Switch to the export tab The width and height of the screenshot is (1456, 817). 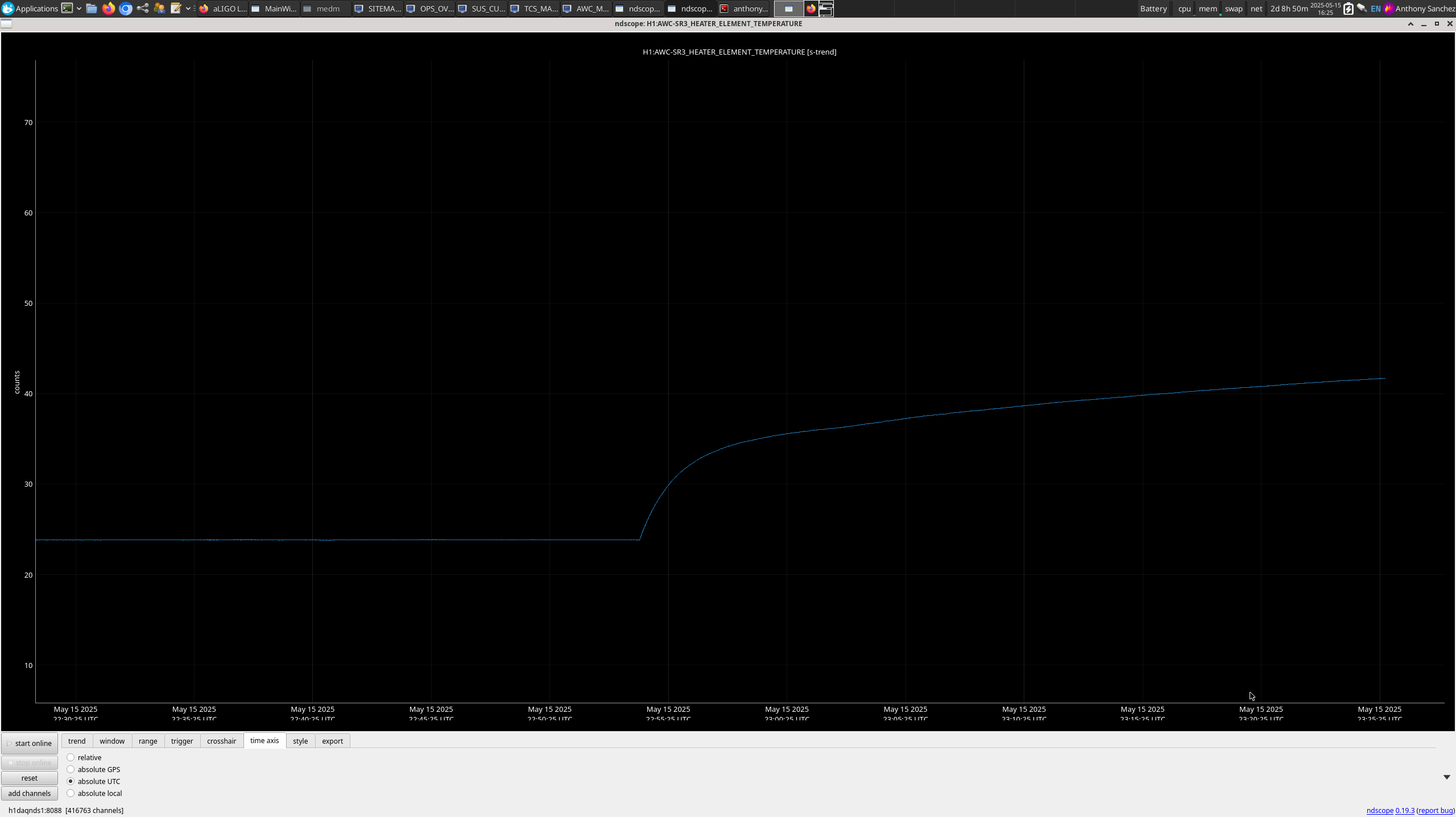click(x=333, y=741)
